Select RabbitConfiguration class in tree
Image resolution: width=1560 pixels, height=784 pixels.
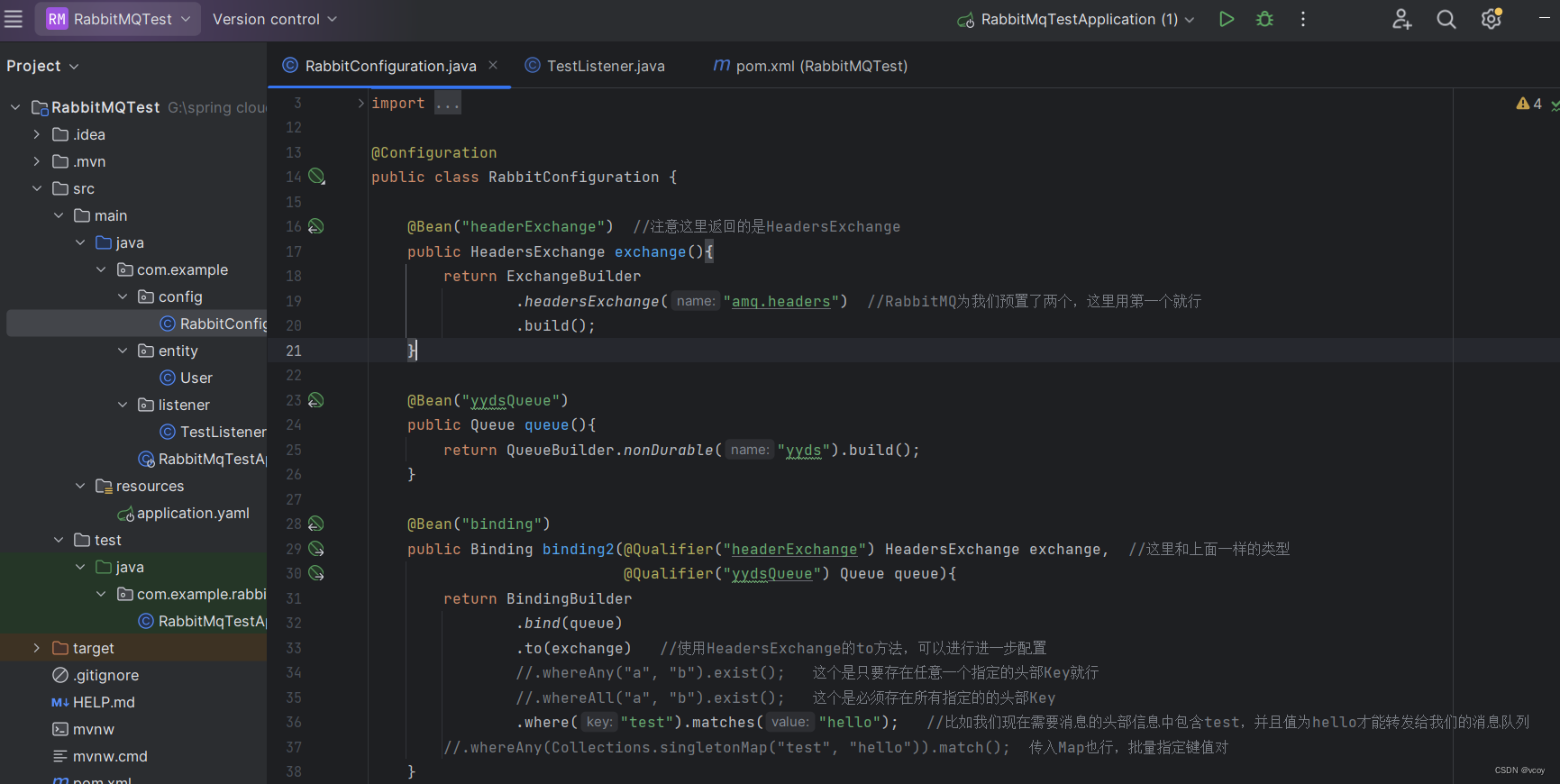click(214, 324)
